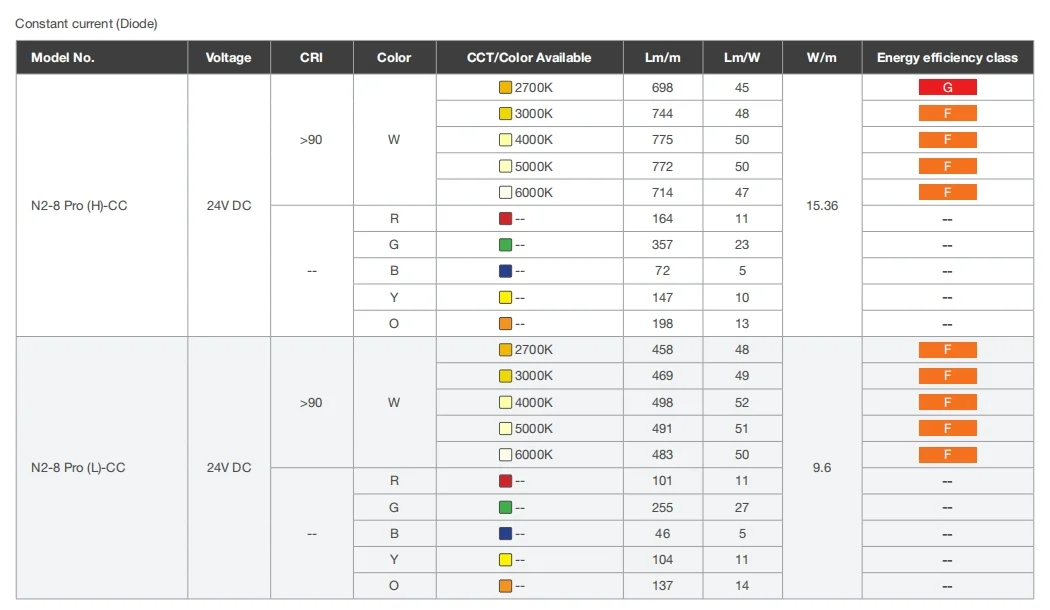Viewport: 1050px width, 610px height.
Task: Click the 15.36 W/m value cell
Action: (x=821, y=206)
